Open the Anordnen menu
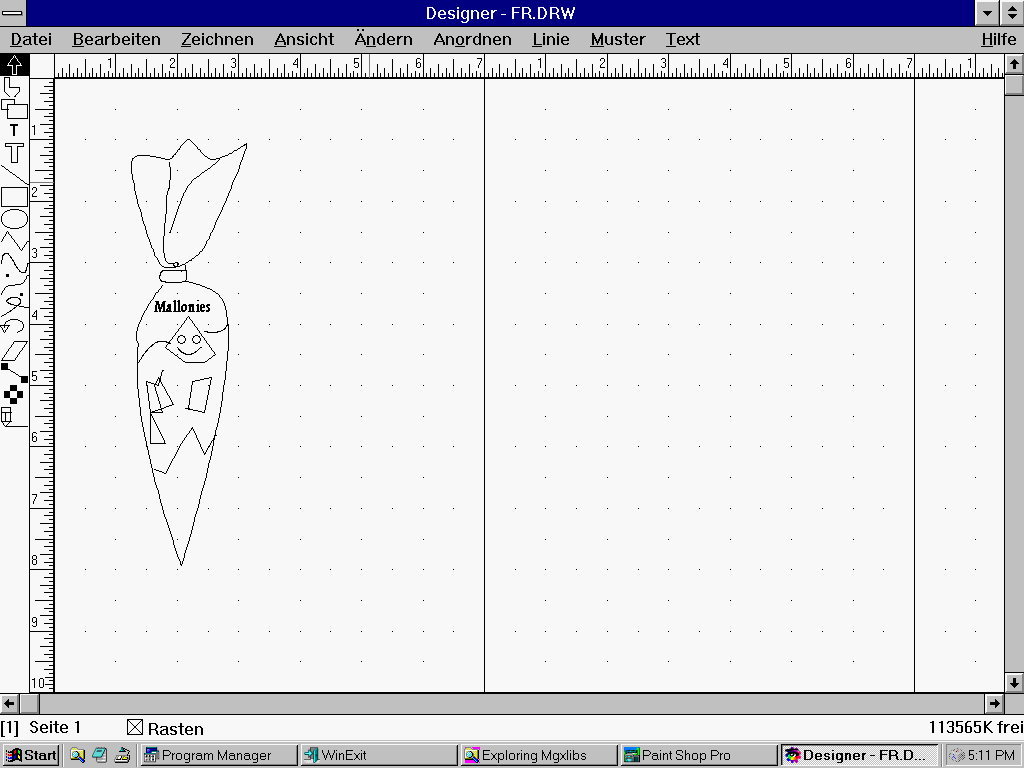 (472, 39)
